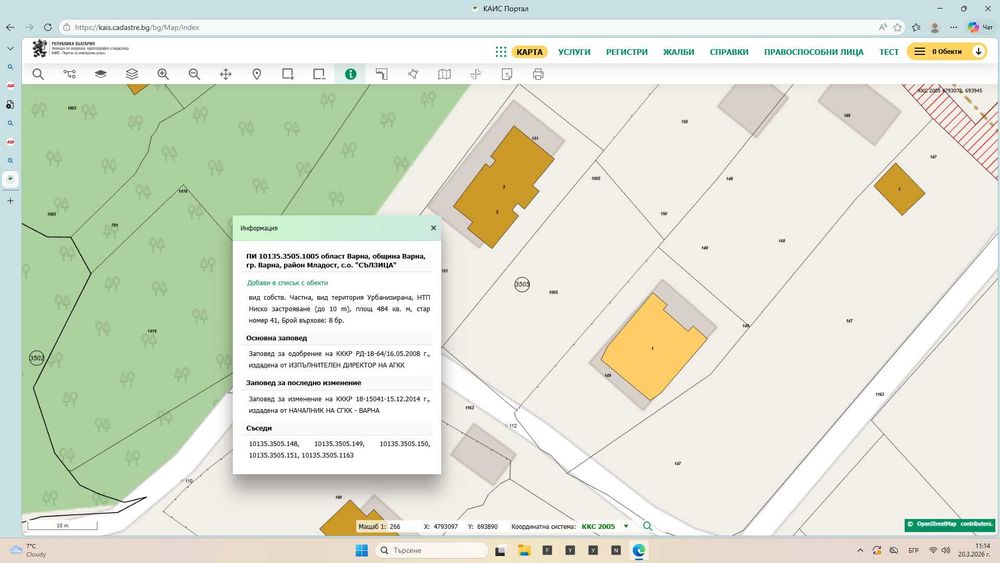Viewport: 1000px width, 563px height.
Task: Activate the pan map arrows tool
Action: pyautogui.click(x=226, y=74)
